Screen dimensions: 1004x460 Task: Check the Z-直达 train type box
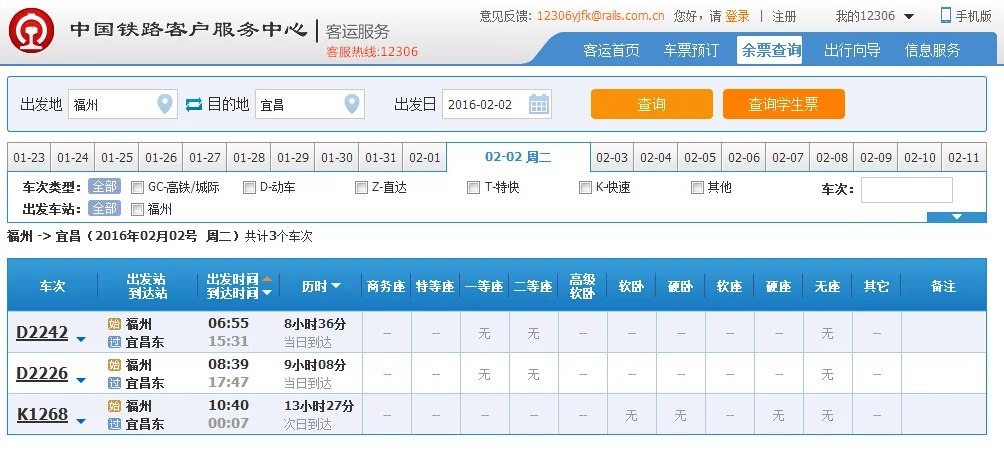pyautogui.click(x=361, y=188)
